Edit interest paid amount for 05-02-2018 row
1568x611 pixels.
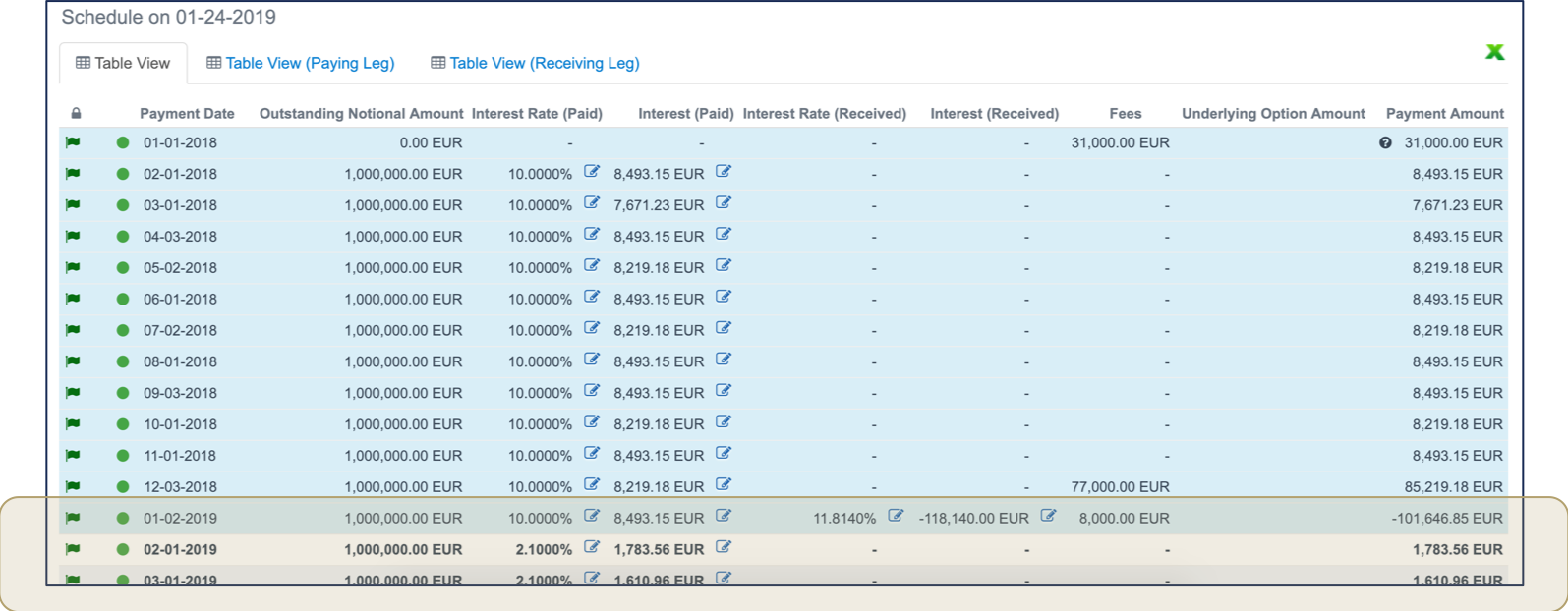click(724, 266)
